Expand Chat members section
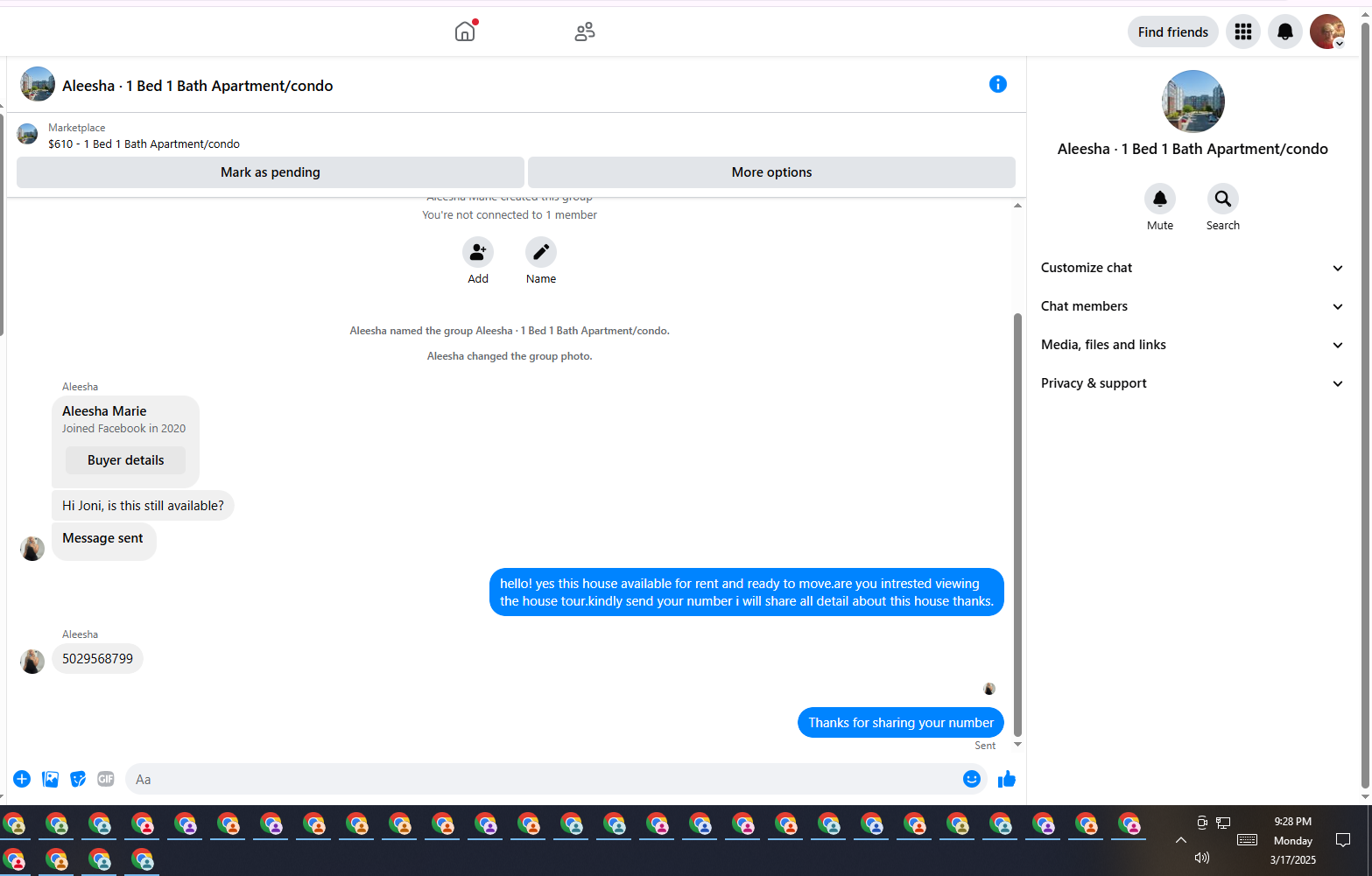The image size is (1372, 876). click(x=1192, y=306)
